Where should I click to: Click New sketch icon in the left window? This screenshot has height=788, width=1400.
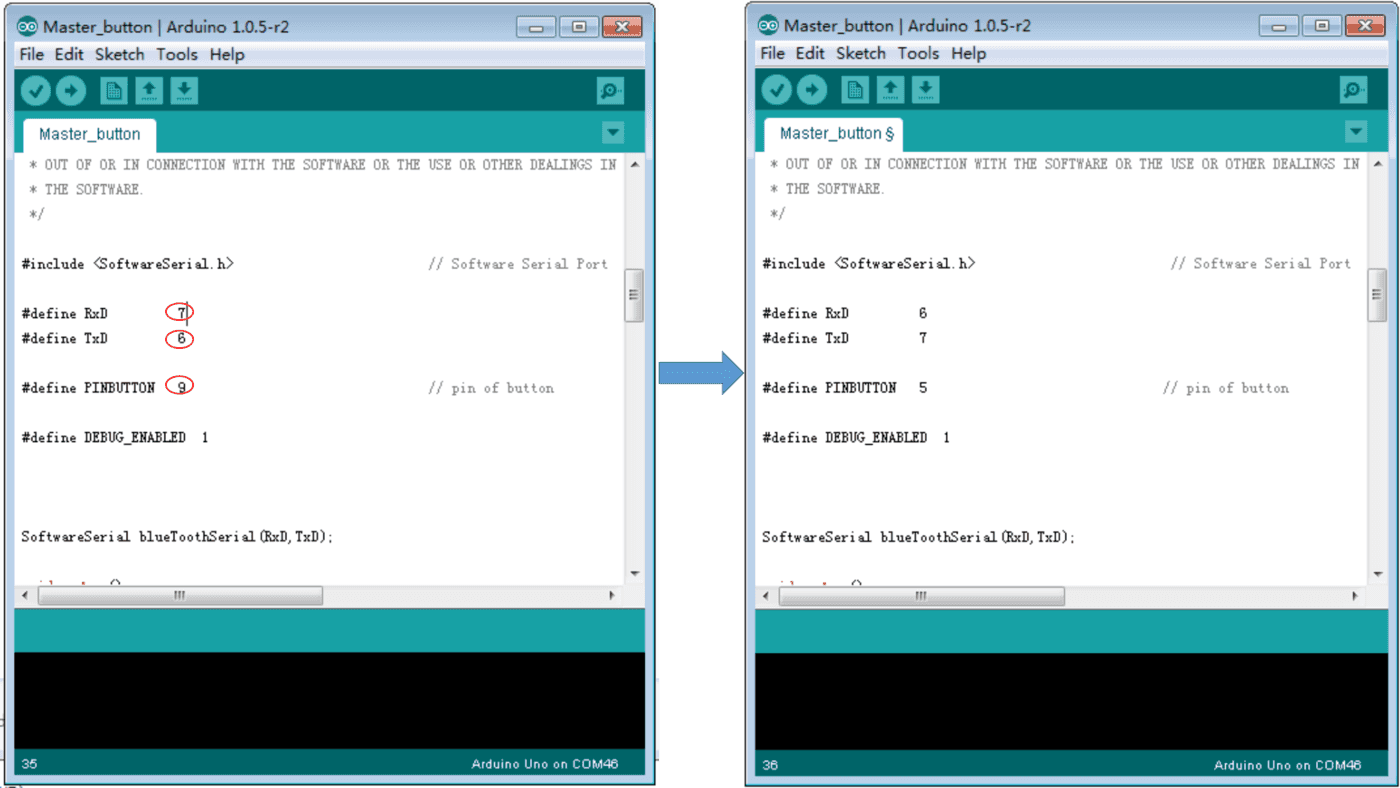(114, 91)
